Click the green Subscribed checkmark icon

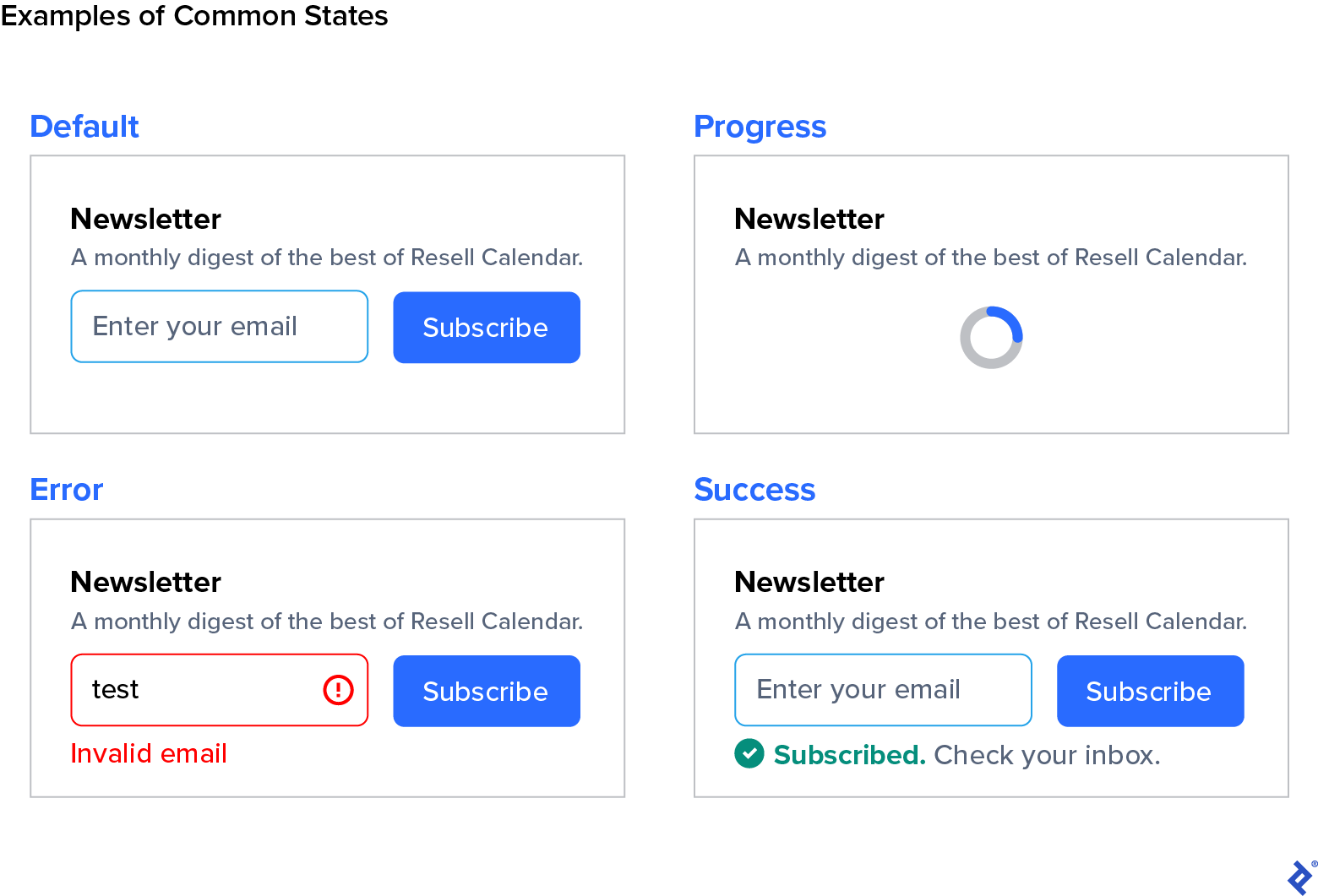click(749, 754)
